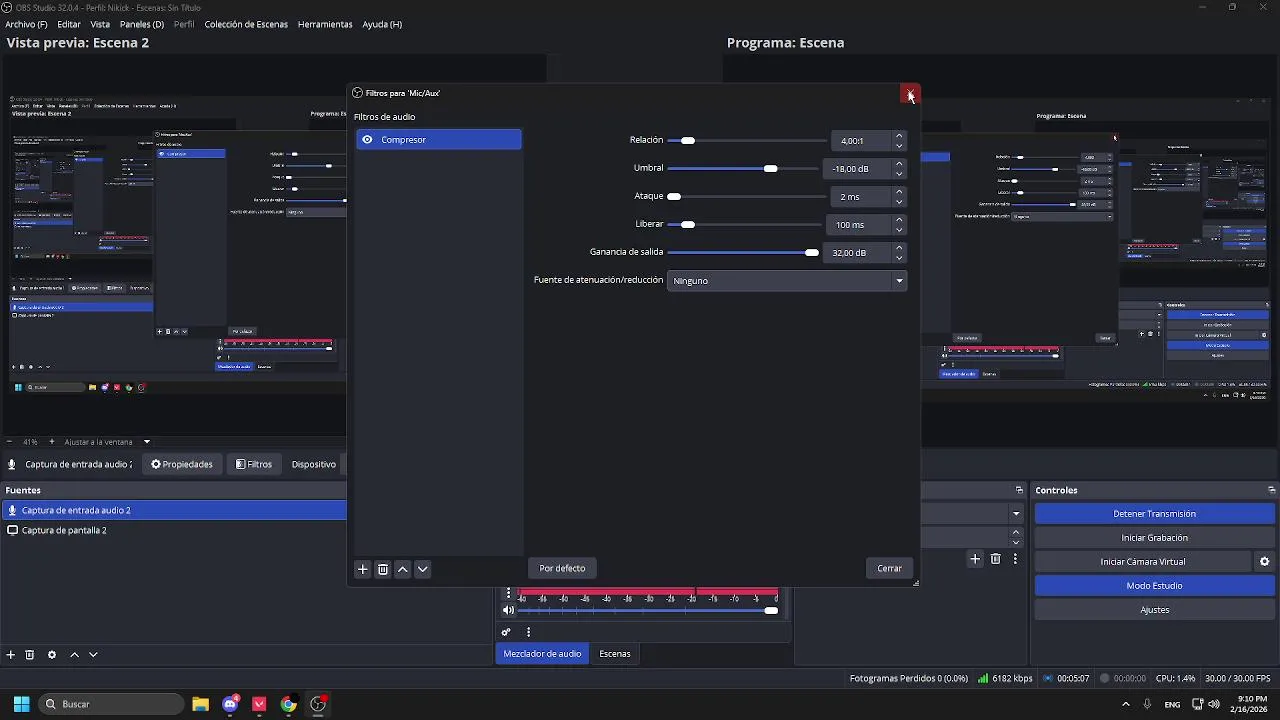Decrease the Umbral value with down arrow

(x=899, y=174)
